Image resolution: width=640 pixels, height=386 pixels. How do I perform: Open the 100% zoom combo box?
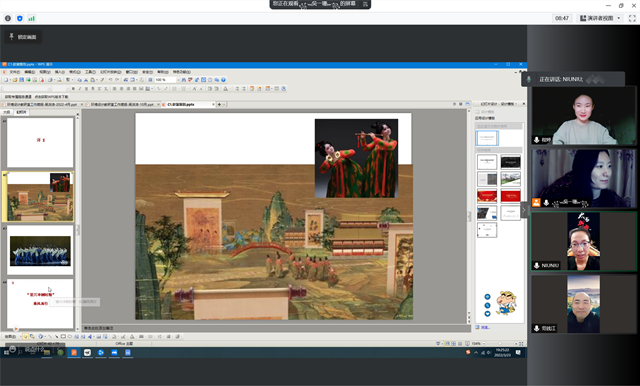coord(166,80)
